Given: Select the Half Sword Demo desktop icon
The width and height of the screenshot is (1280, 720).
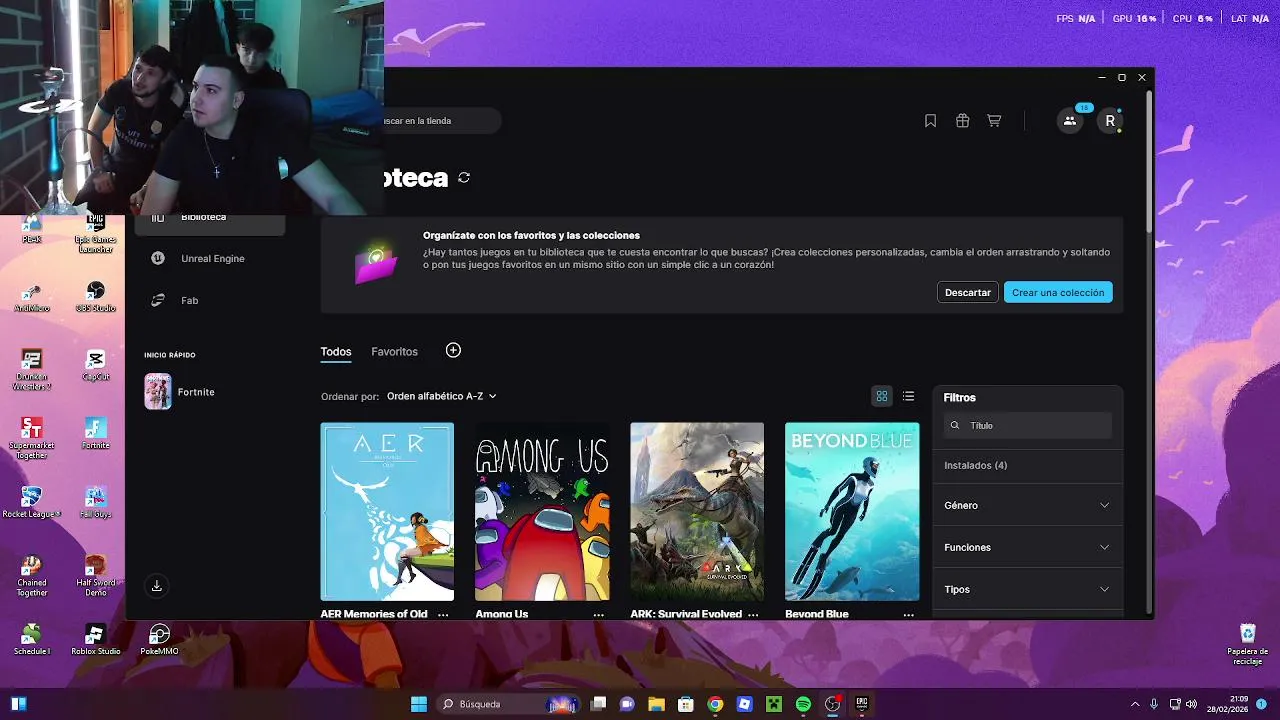Looking at the screenshot, I should (95, 576).
